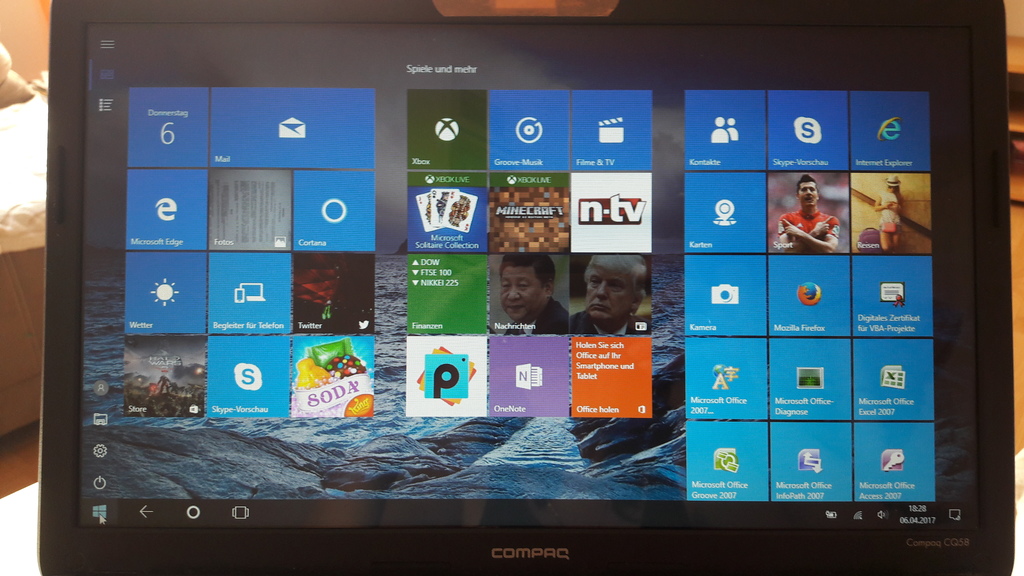Open the Kamera tile
The image size is (1024, 576).
tap(726, 296)
